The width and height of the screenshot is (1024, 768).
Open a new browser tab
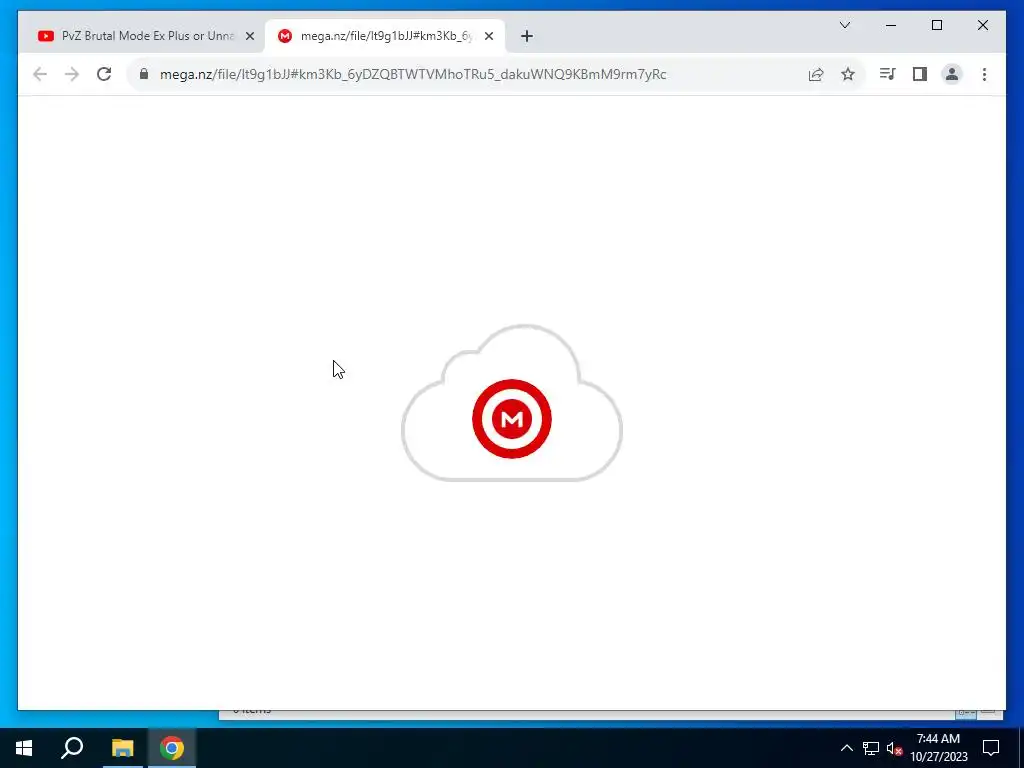(526, 36)
